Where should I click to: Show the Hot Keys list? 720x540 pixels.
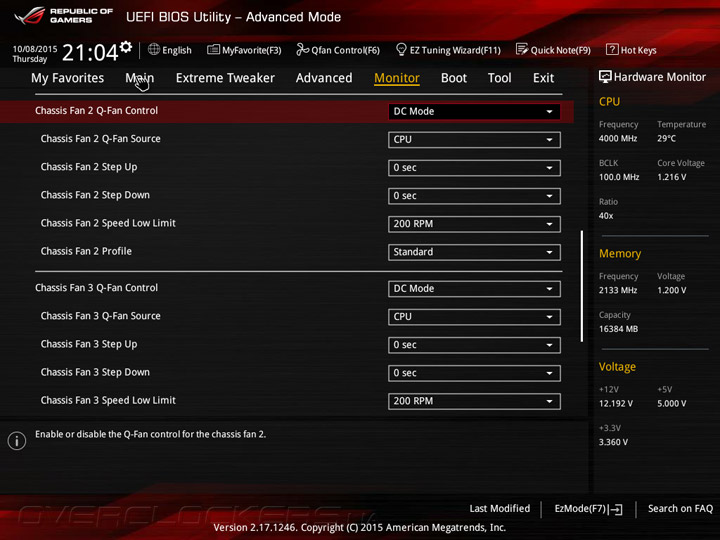tap(638, 50)
